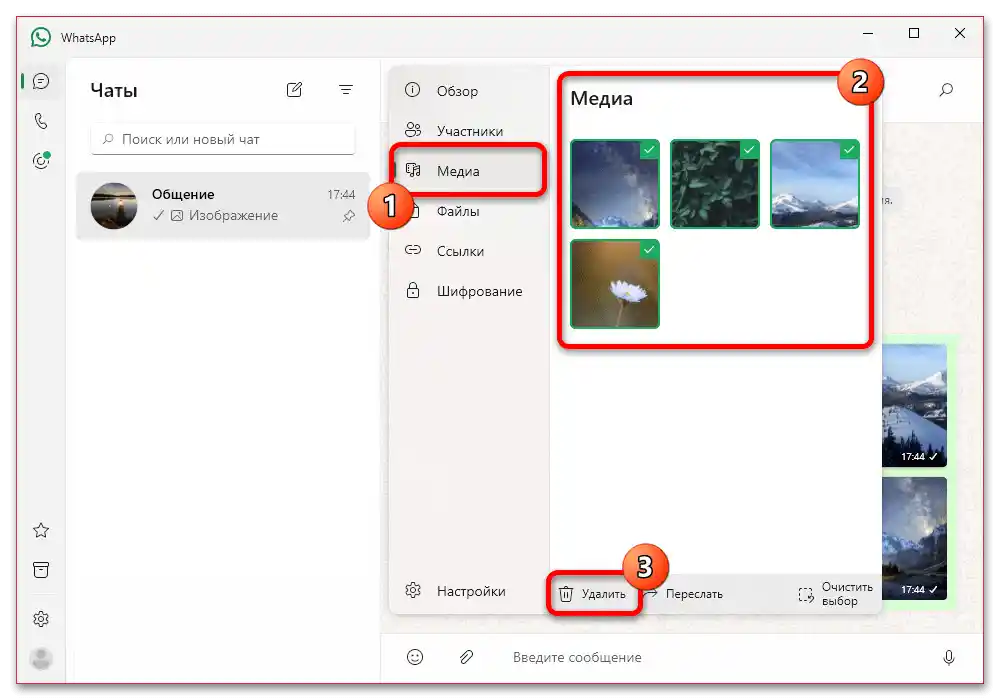This screenshot has width=1000, height=700.
Task: Deselect the snowy mountains image
Action: 815,184
